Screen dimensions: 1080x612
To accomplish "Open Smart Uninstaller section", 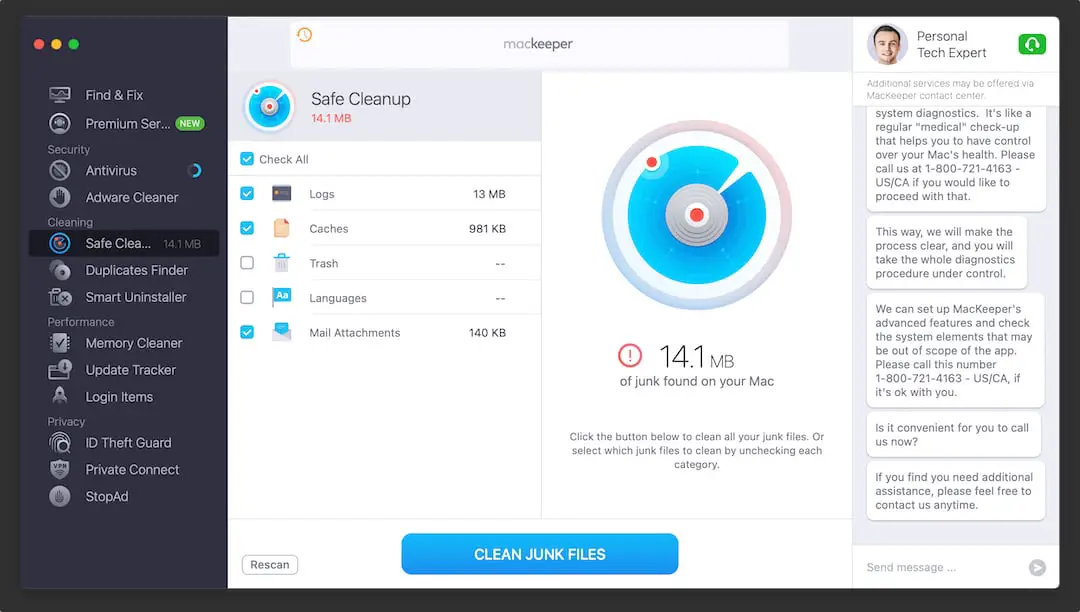I will click(x=124, y=297).
